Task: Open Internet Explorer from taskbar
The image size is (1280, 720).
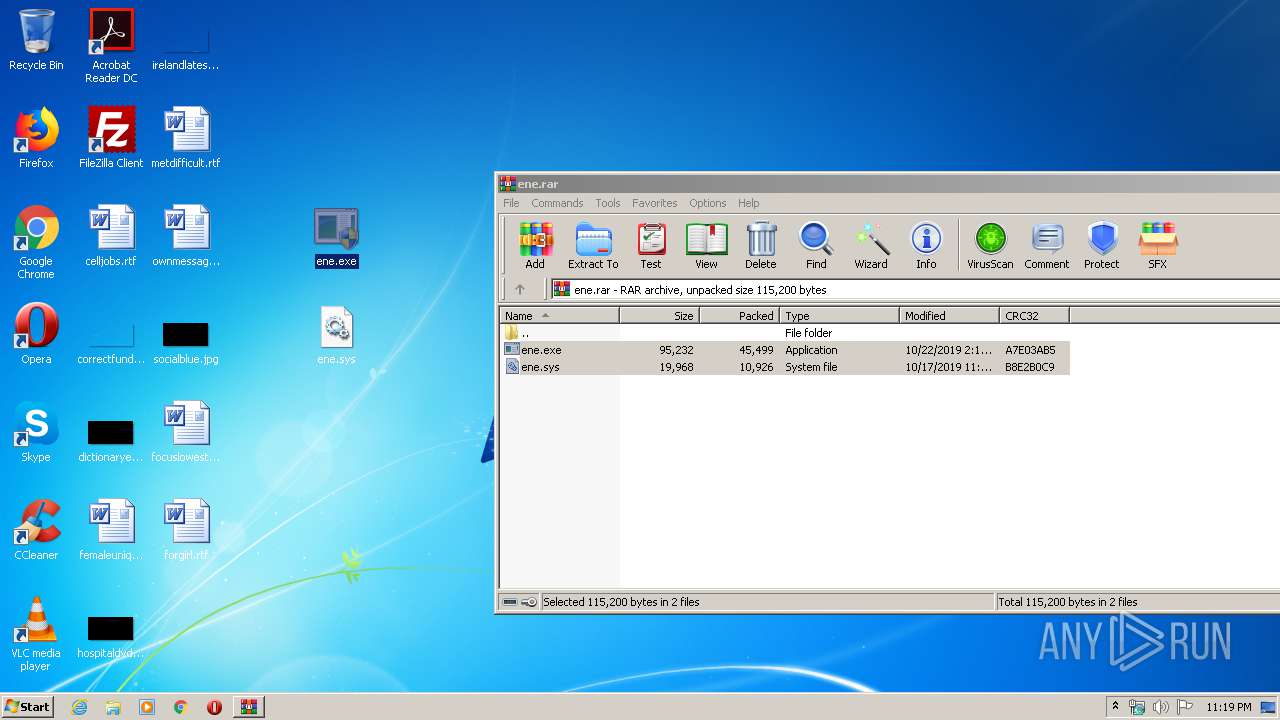Action: pos(79,707)
